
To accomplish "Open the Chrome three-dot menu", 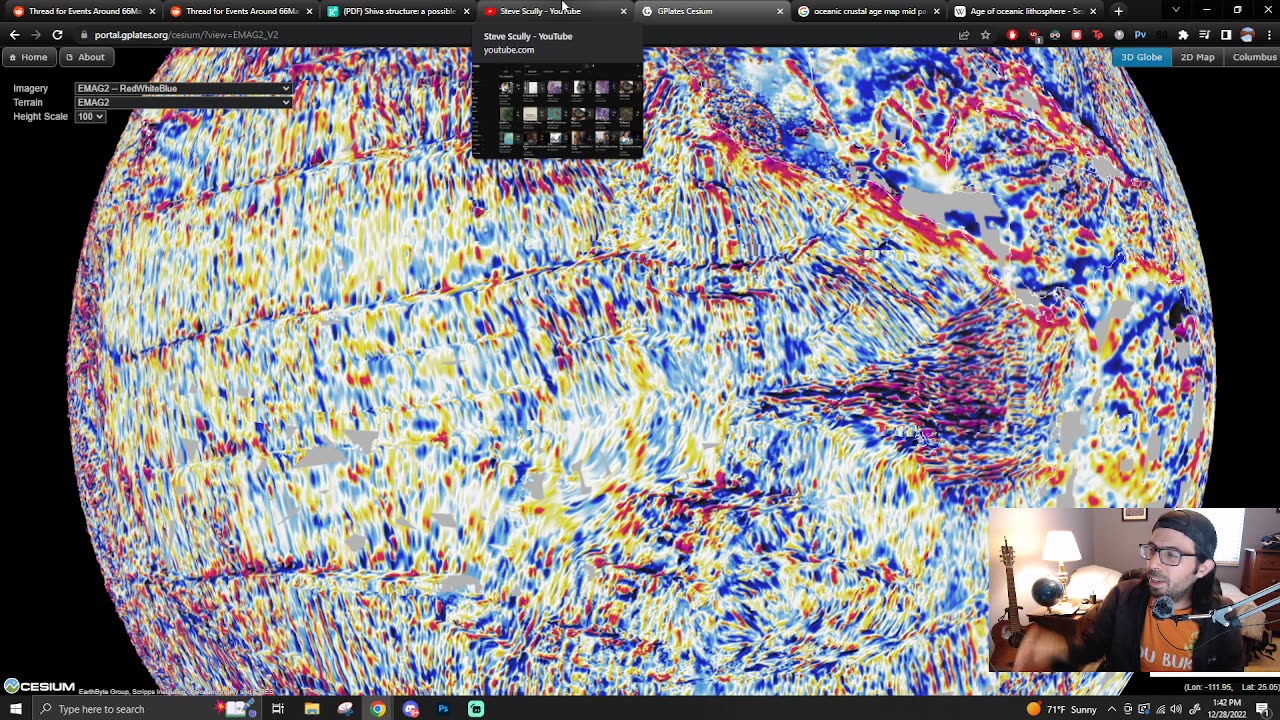I will pyautogui.click(x=1268, y=35).
